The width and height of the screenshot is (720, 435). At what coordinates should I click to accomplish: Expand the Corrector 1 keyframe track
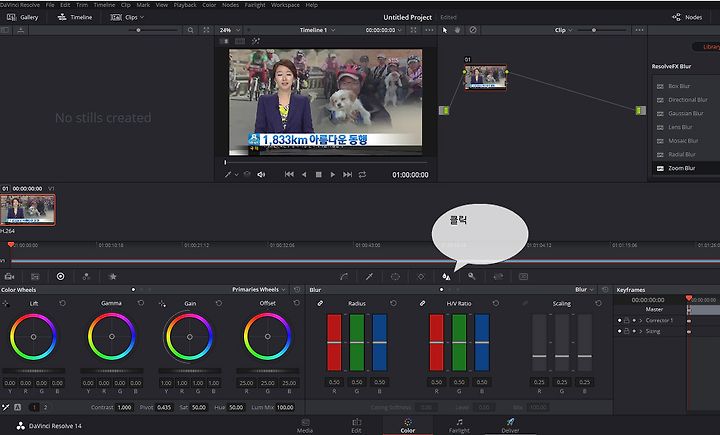(641, 320)
